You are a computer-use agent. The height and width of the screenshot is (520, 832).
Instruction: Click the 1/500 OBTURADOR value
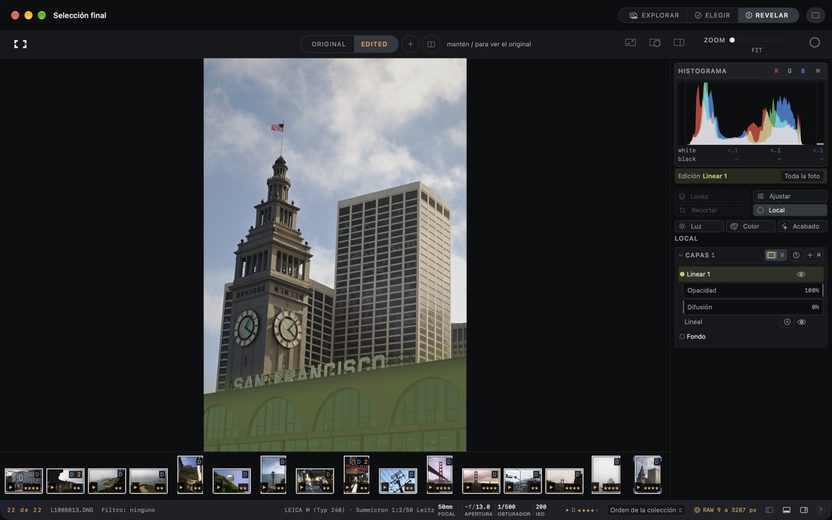click(513, 510)
